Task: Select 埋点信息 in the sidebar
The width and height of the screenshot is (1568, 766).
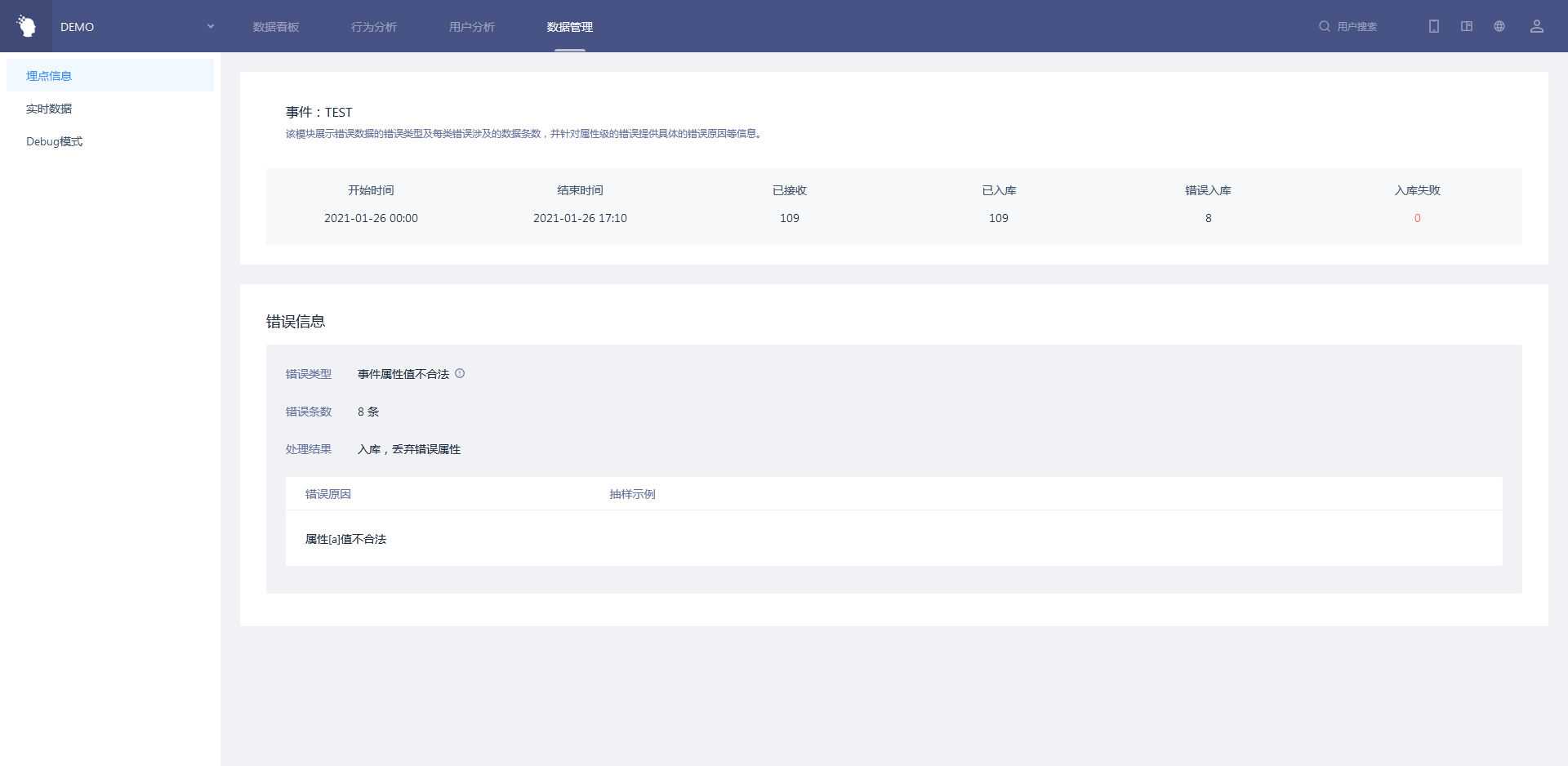Action: click(49, 76)
